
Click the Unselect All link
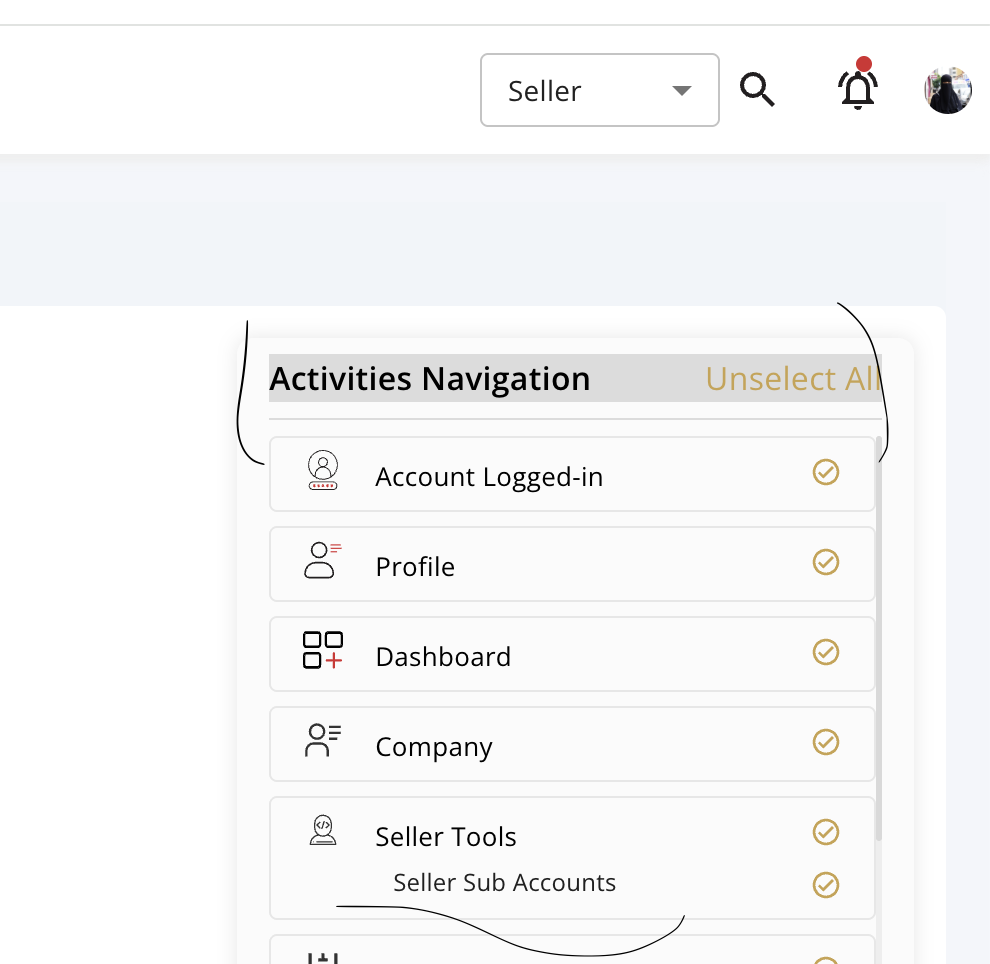click(792, 379)
